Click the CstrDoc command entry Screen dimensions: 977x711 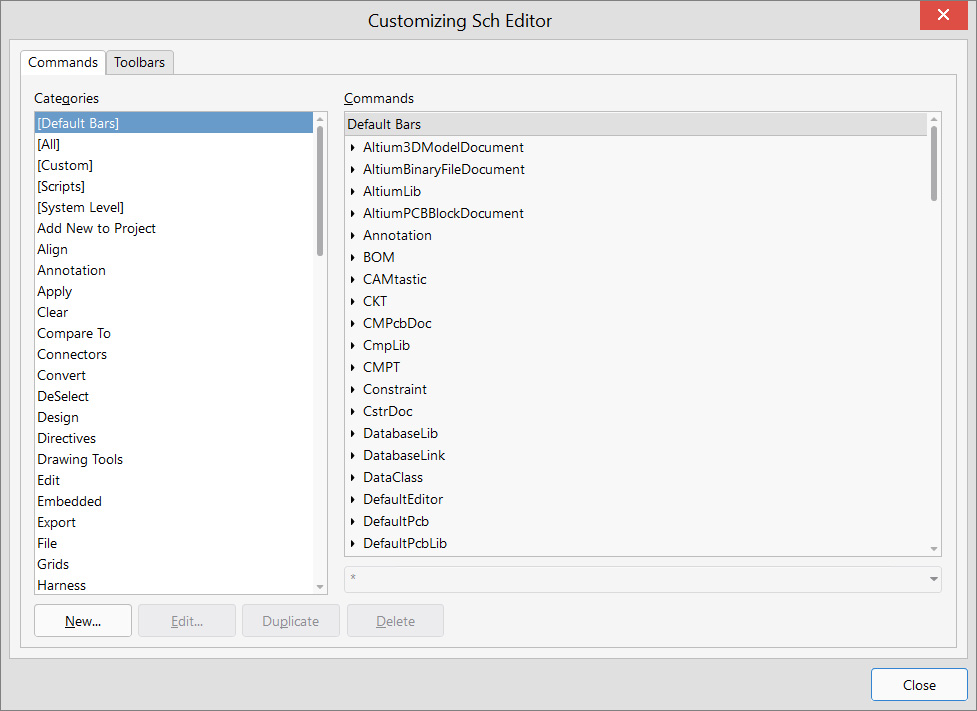[x=388, y=411]
